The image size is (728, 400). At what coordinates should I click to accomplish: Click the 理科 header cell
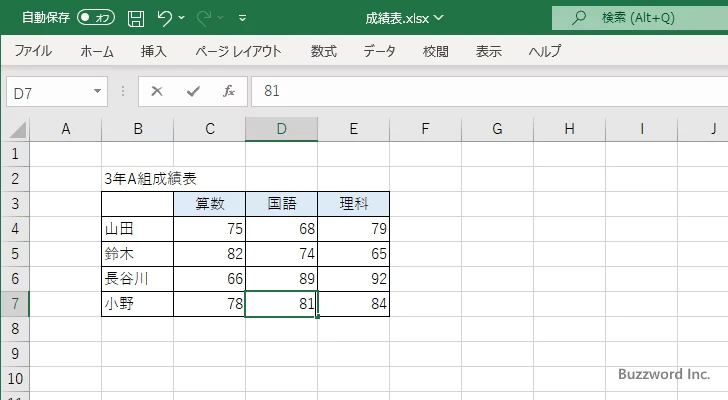pos(353,204)
